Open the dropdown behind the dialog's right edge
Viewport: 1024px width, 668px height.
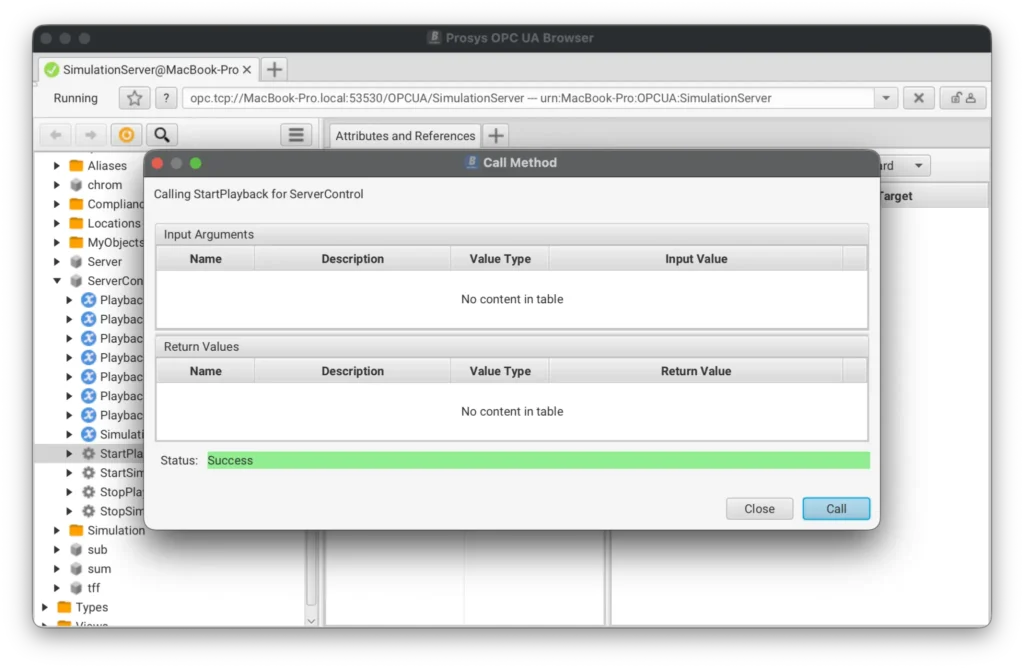coord(918,166)
